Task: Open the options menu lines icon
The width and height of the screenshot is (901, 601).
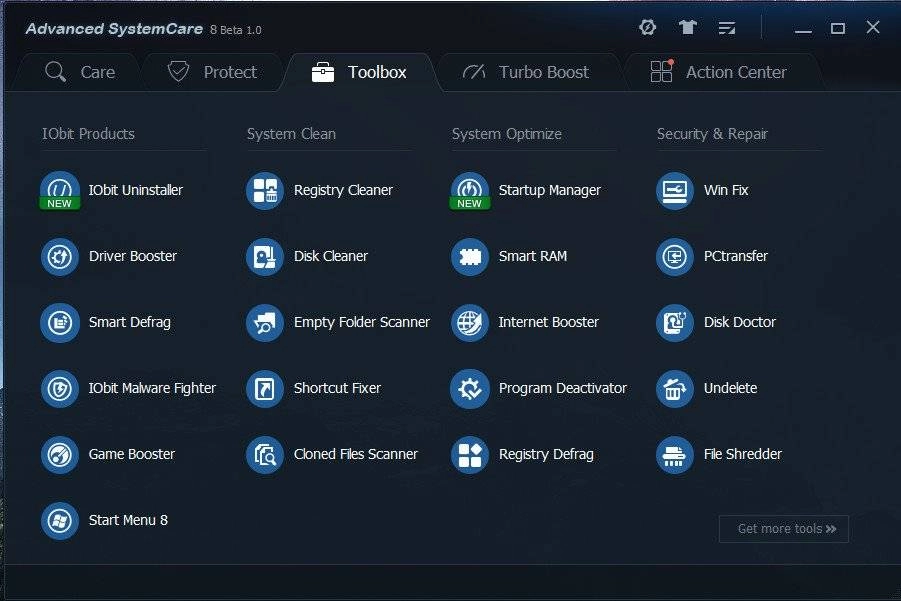Action: pos(727,28)
